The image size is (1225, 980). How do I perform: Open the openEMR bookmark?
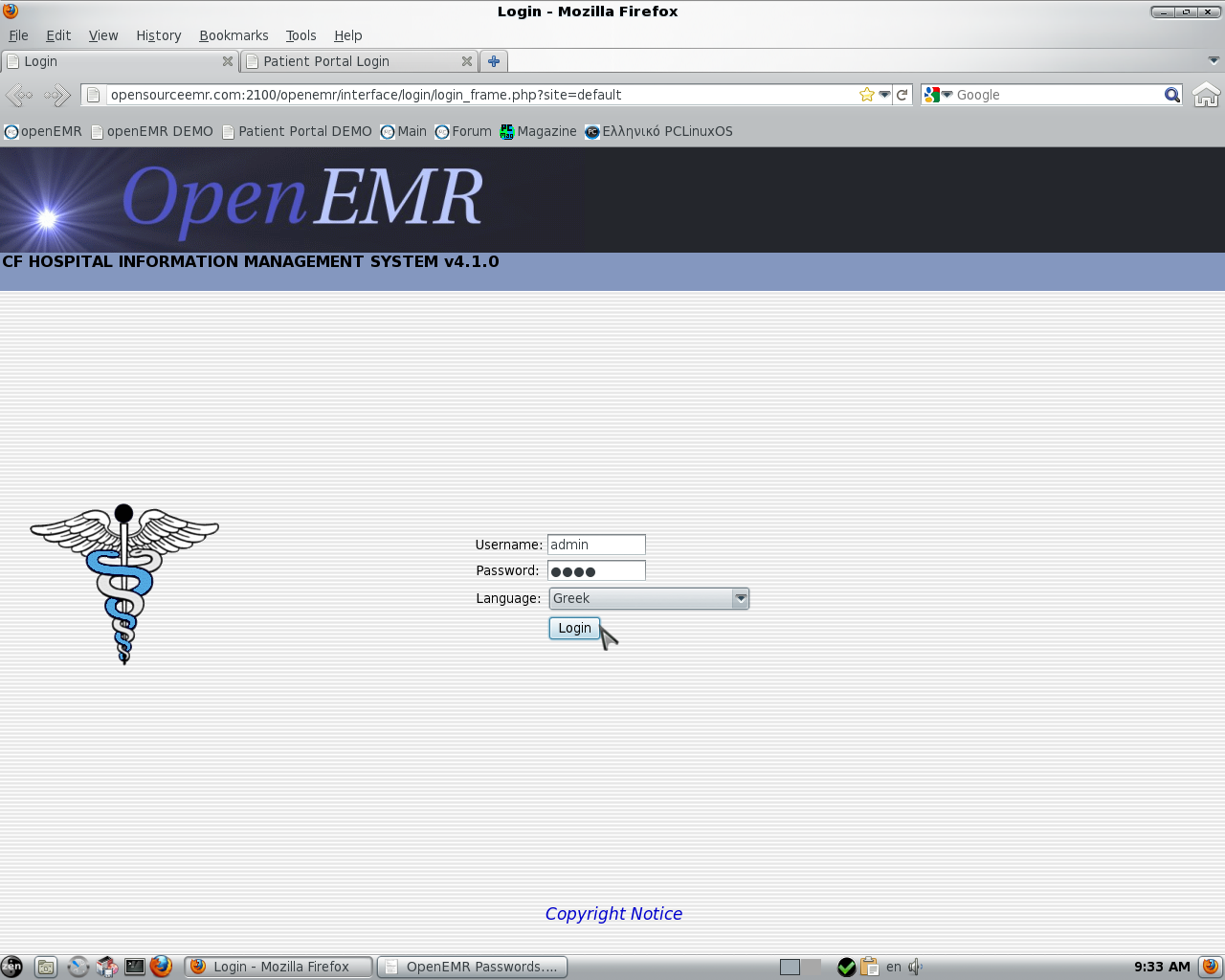click(43, 131)
